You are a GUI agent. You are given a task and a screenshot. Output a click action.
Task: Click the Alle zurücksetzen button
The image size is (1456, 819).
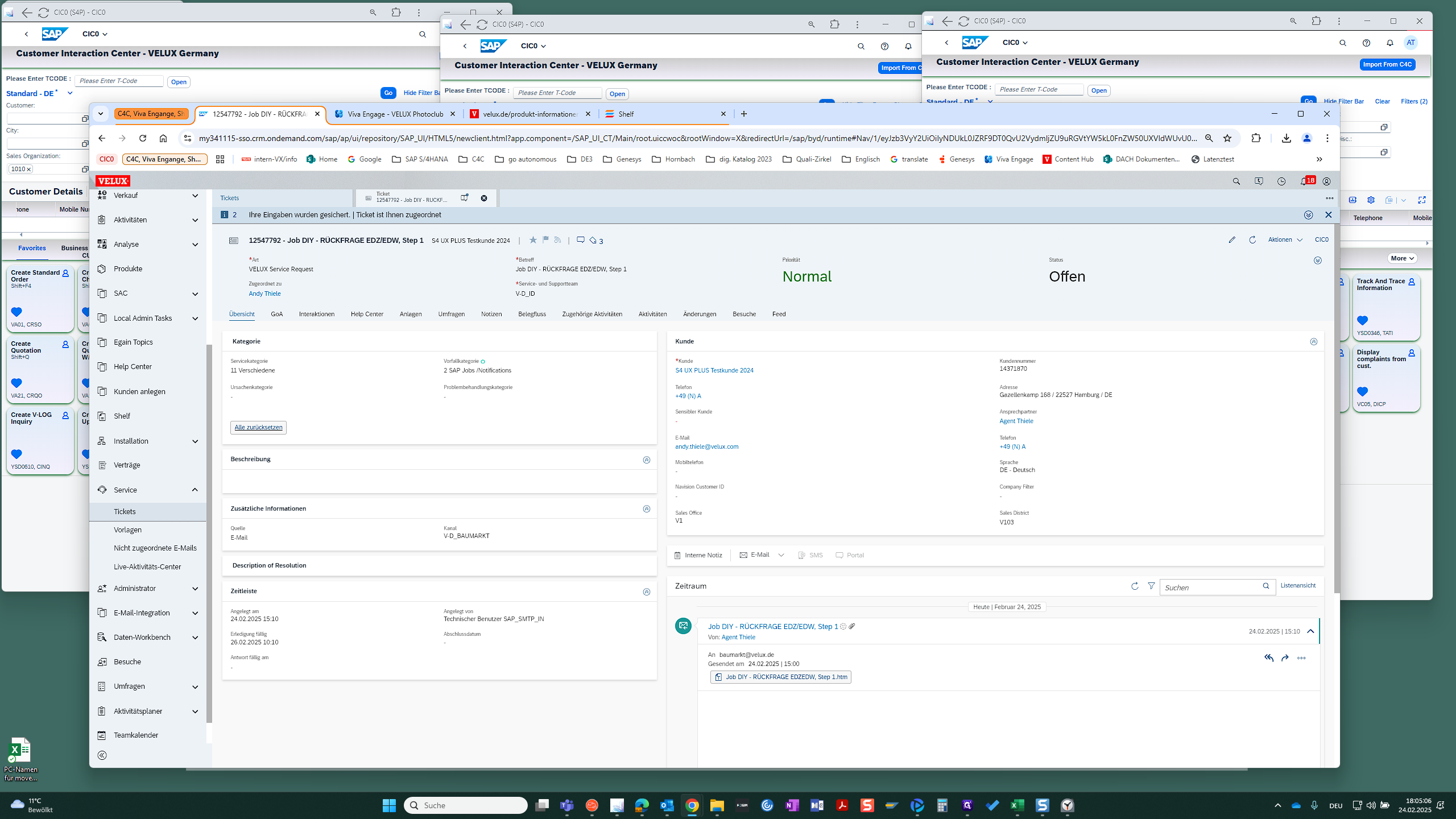258,427
